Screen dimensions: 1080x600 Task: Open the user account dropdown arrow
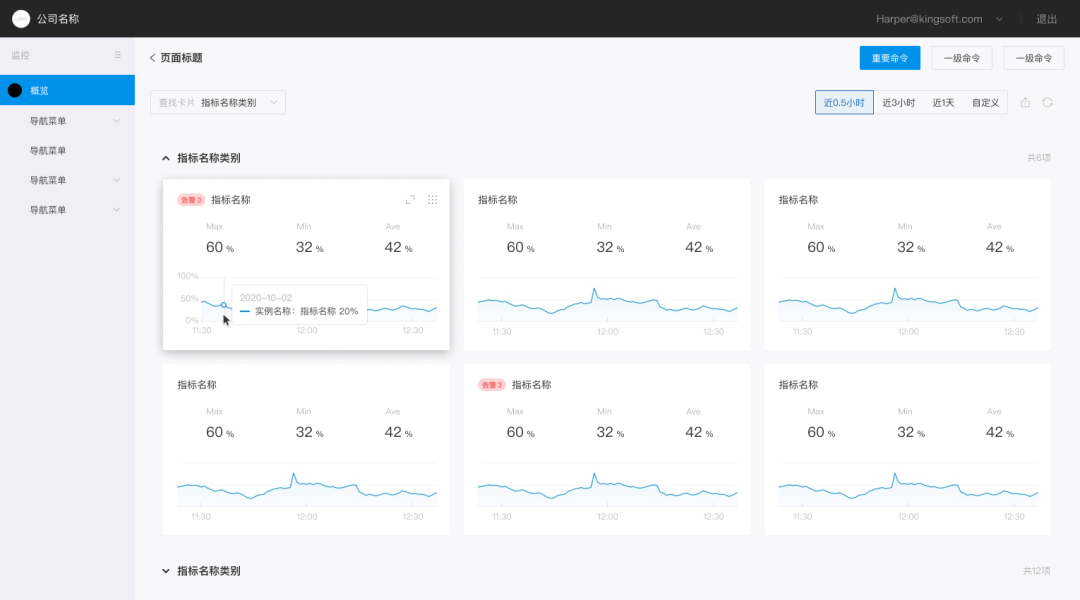(999, 19)
